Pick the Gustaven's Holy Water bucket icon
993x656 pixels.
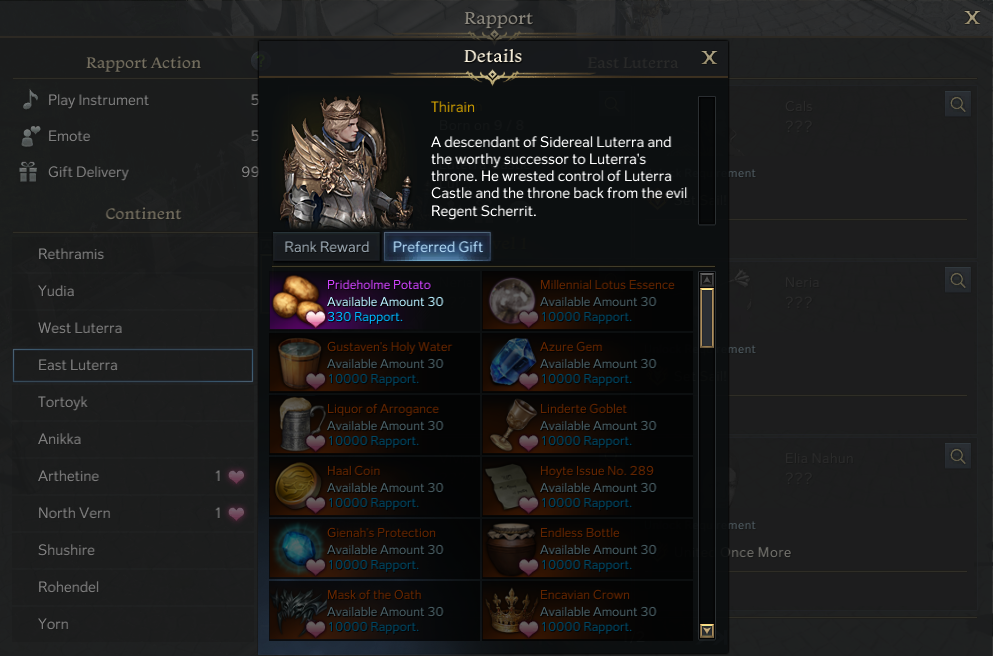(297, 363)
